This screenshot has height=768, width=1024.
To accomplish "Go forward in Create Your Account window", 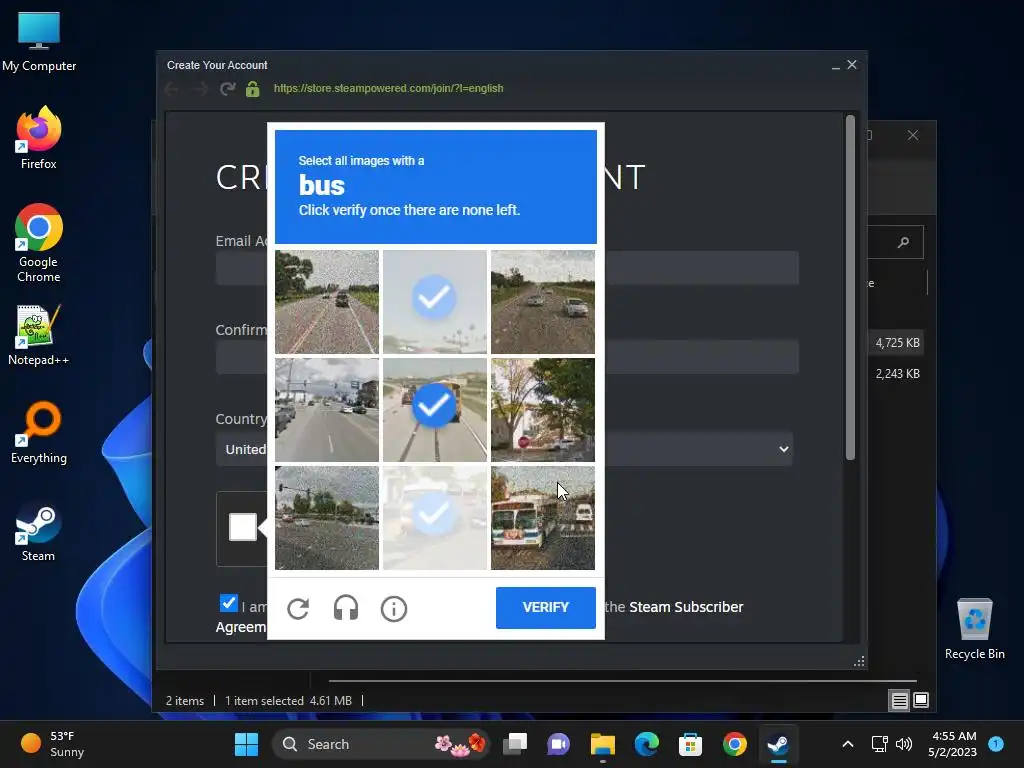I will [x=200, y=88].
